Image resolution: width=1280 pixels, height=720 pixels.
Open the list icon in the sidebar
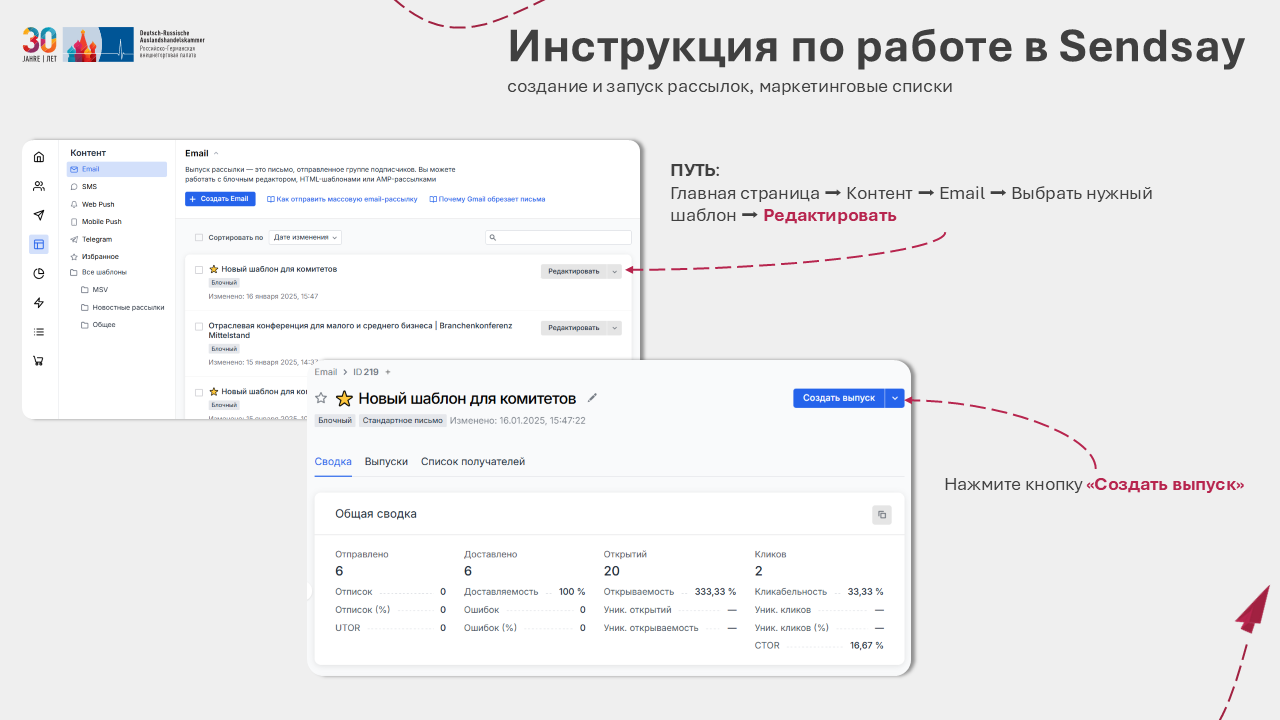click(x=39, y=332)
